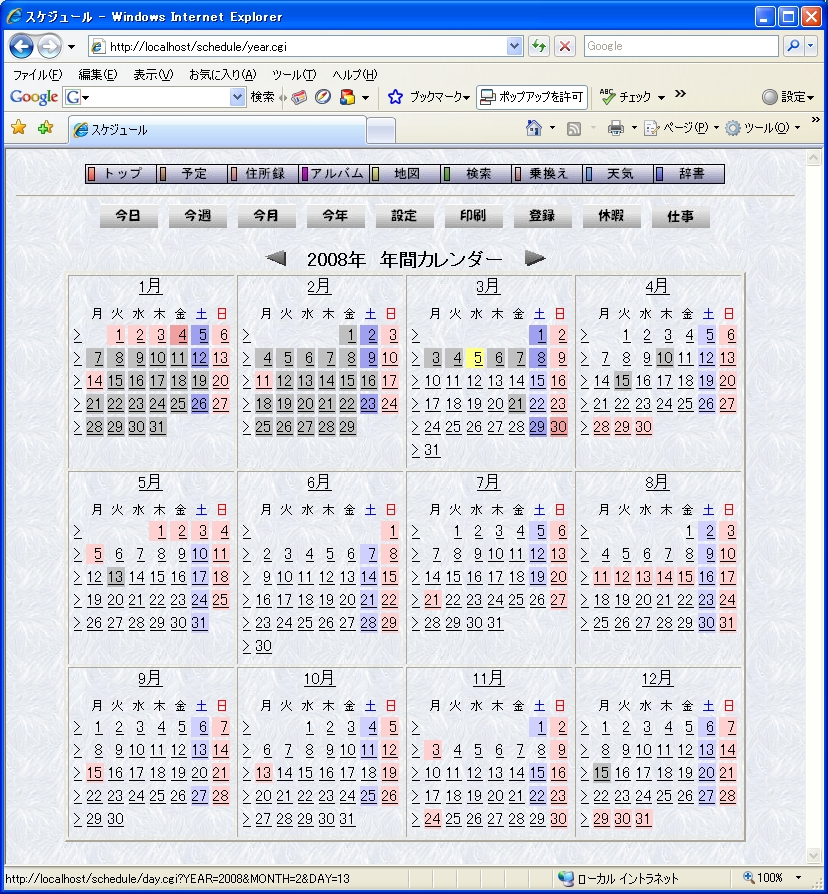This screenshot has height=894, width=828.
Task: Click the トップ navigation button
Action: click(121, 174)
